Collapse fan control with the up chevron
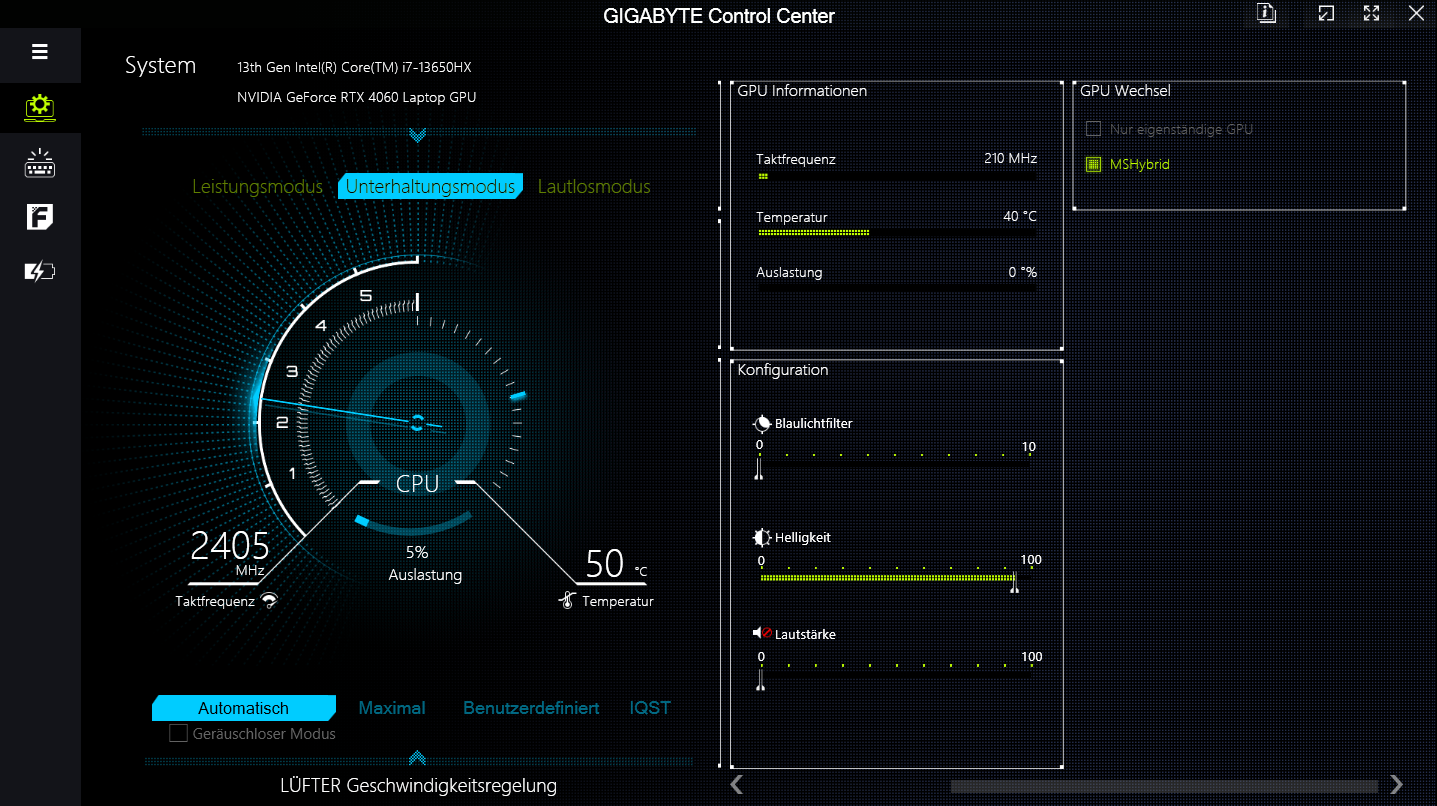Viewport: 1437px width, 806px height. pos(418,758)
